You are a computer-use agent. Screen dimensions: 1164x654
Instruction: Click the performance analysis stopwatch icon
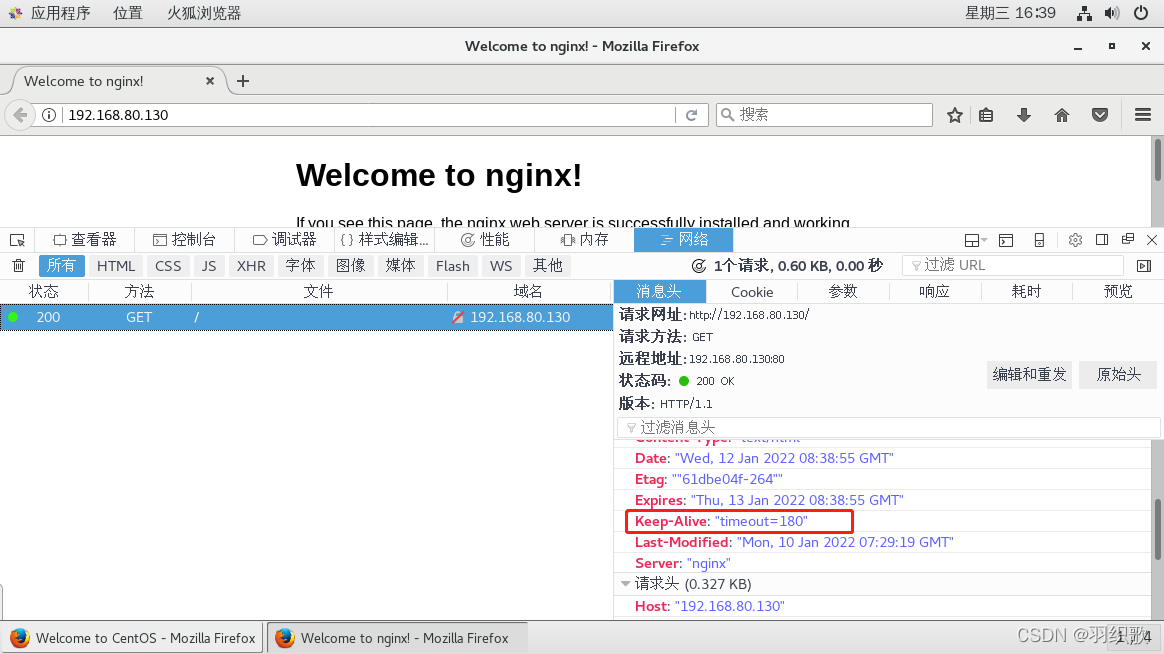tap(699, 266)
